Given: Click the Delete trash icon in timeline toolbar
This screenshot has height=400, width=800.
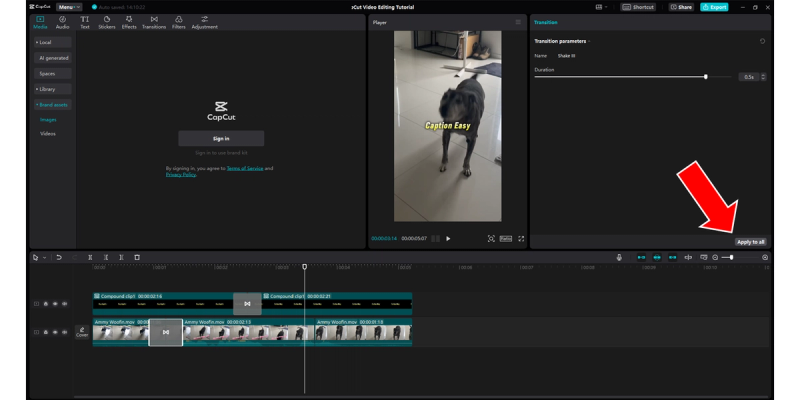Looking at the screenshot, I should point(137,257).
